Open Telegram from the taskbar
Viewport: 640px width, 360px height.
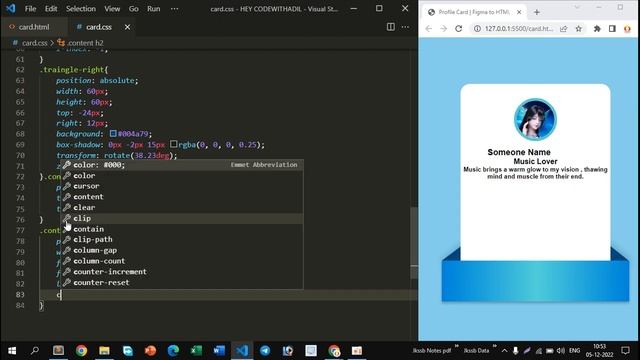(x=265, y=351)
